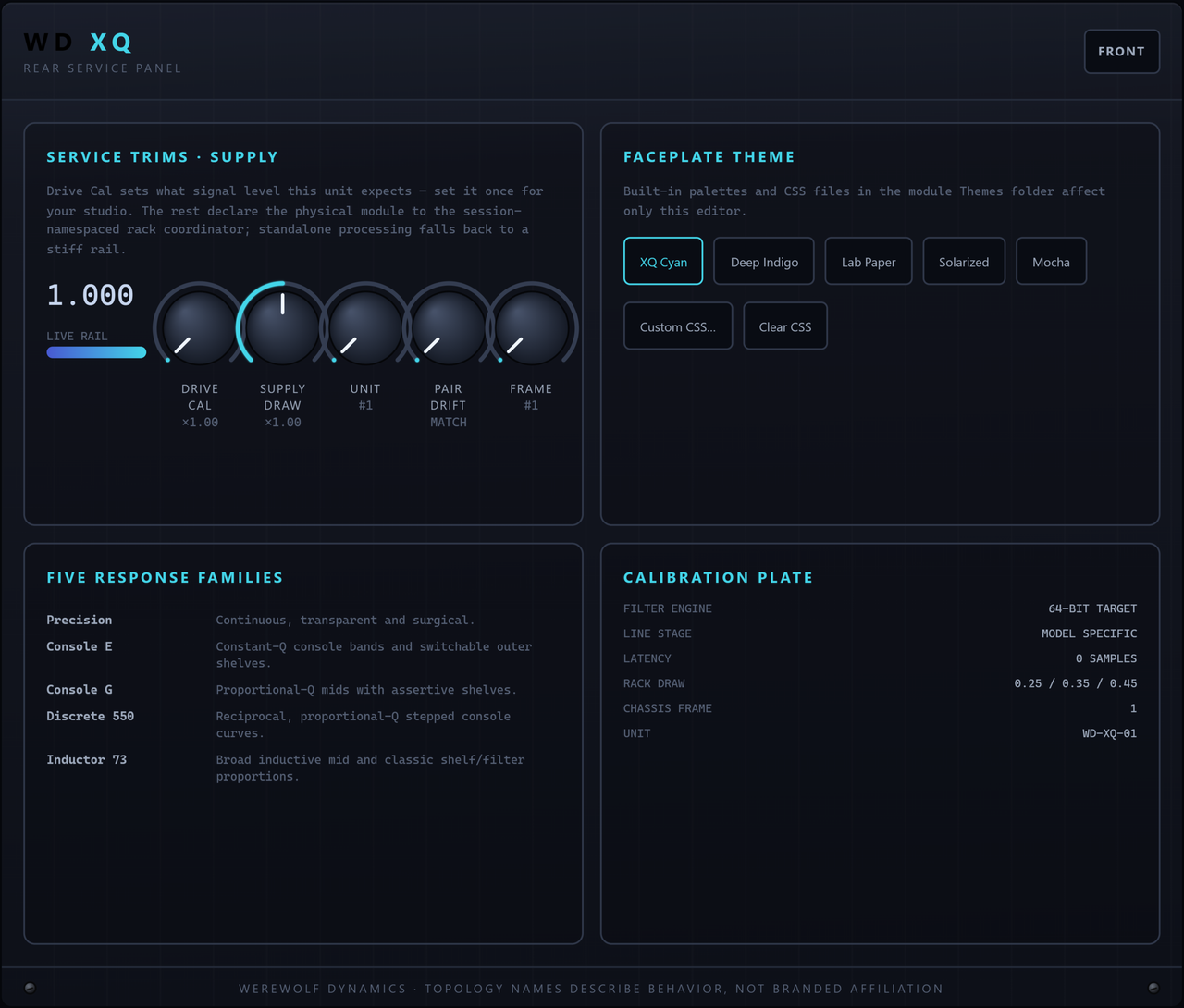Click the Werewolf Dynamics footer text

point(591,989)
